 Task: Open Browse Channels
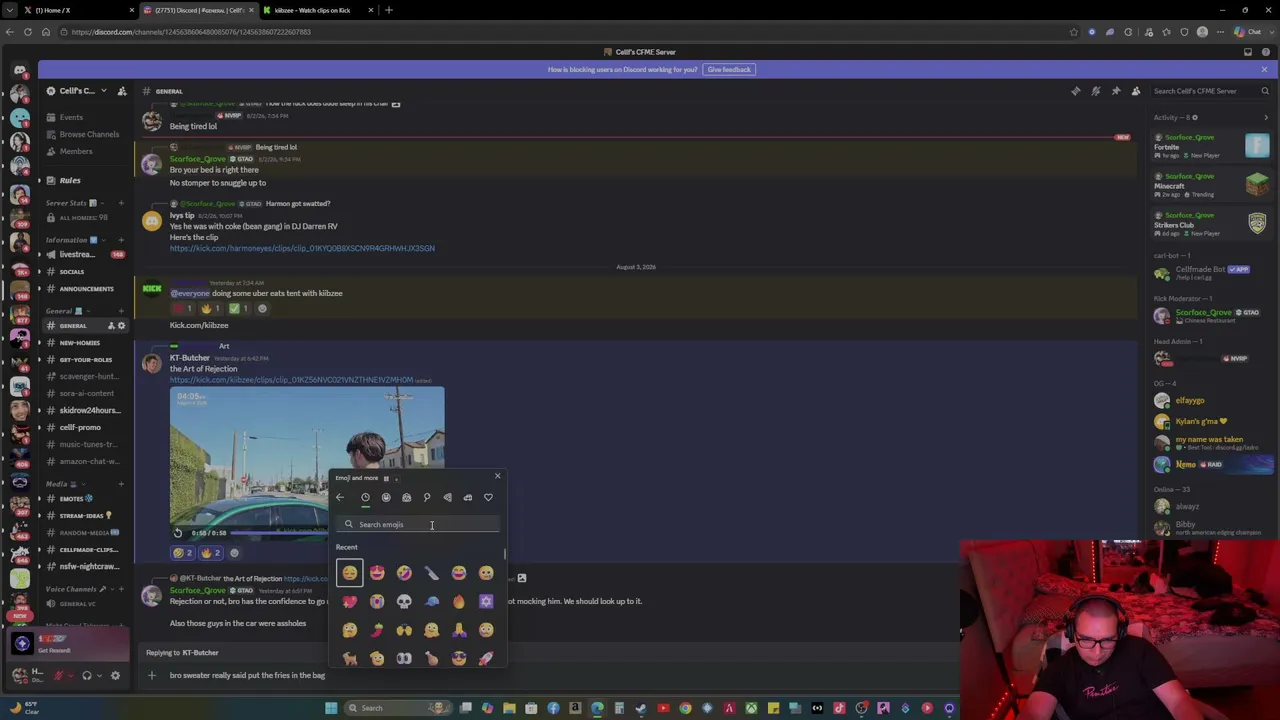coord(89,134)
